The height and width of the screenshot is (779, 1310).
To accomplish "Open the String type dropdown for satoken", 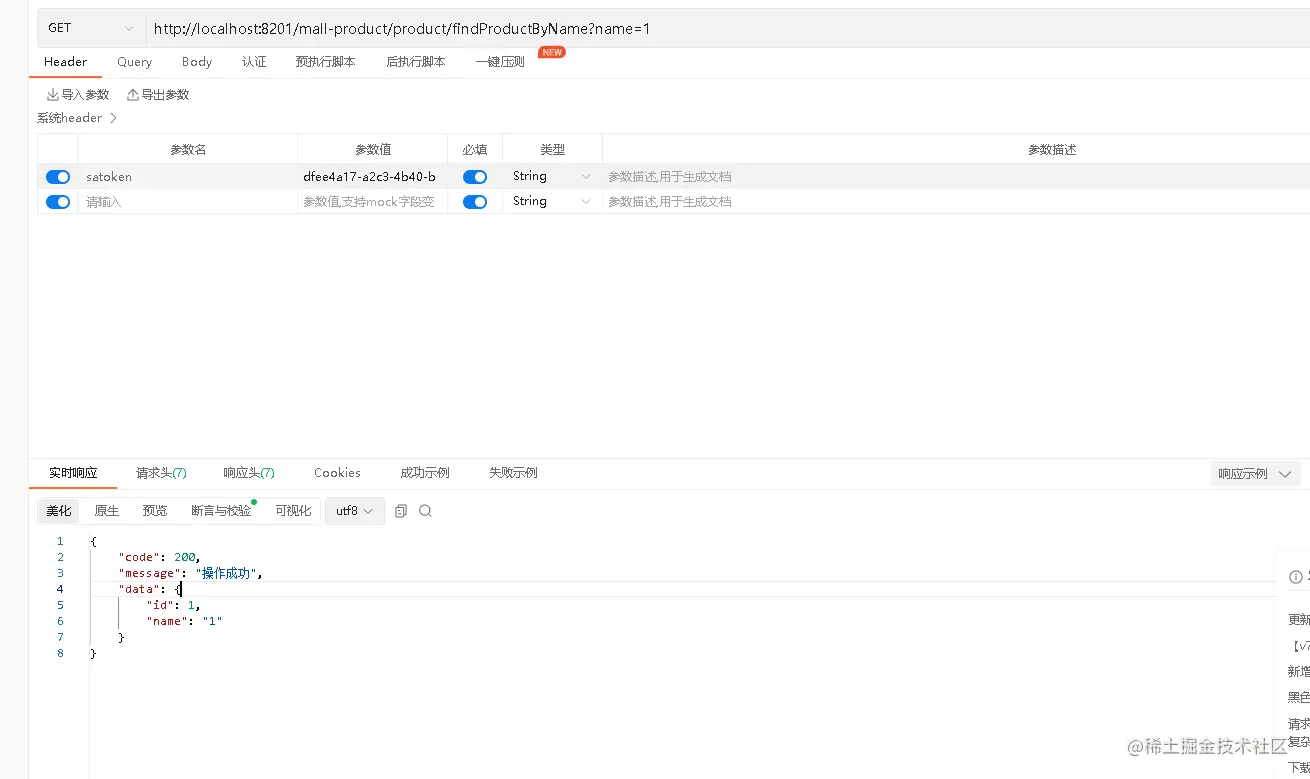I will (552, 176).
